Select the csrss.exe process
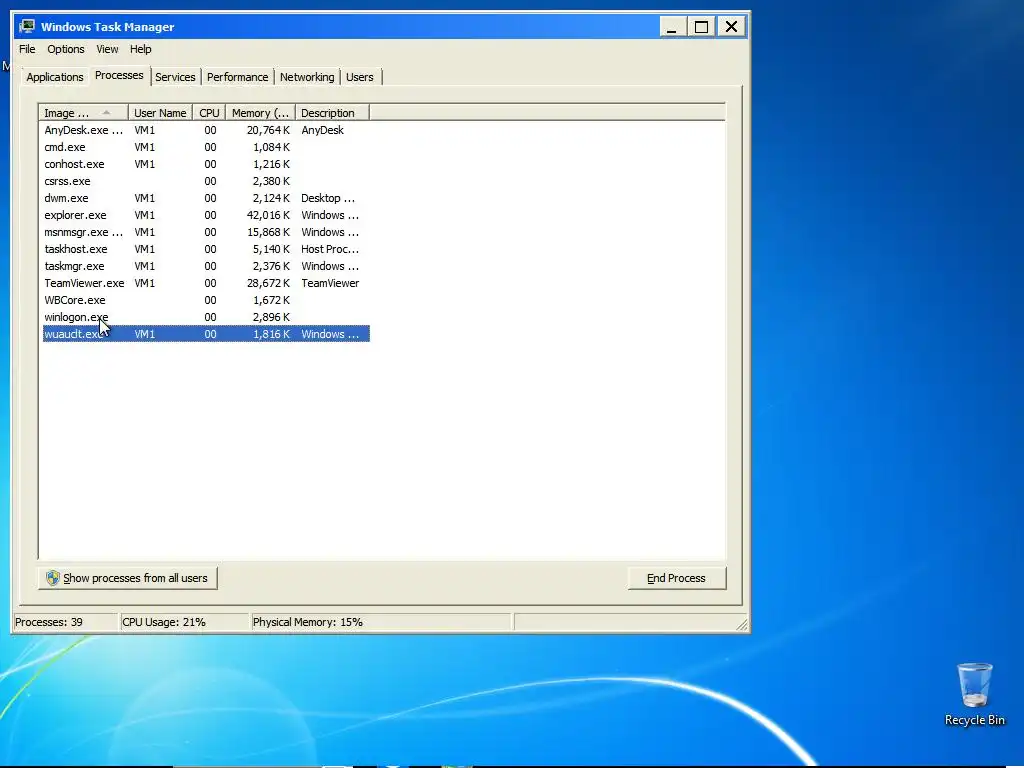This screenshot has height=768, width=1024. 206,181
